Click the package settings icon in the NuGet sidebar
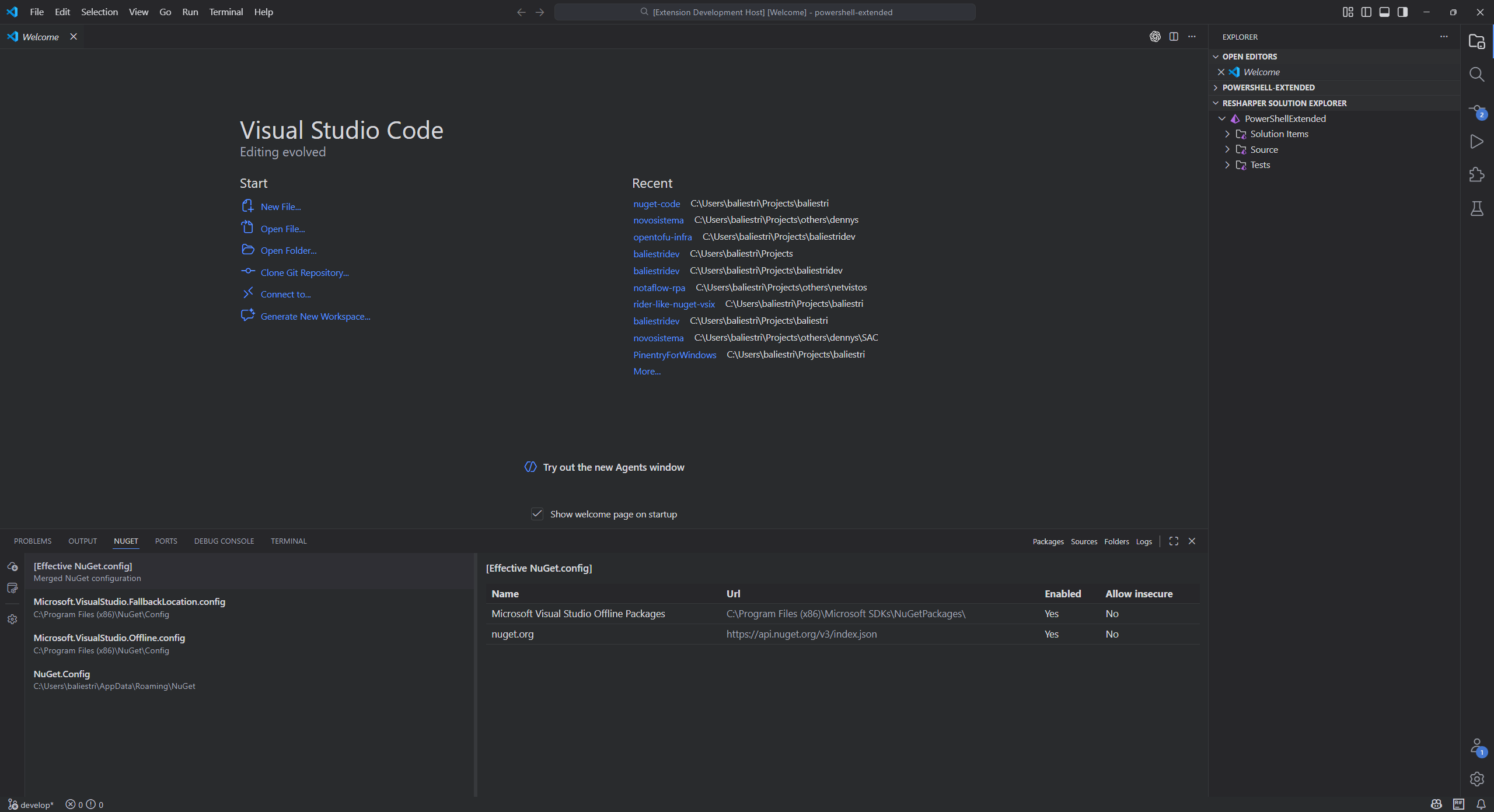The width and height of the screenshot is (1494, 812). click(x=12, y=588)
